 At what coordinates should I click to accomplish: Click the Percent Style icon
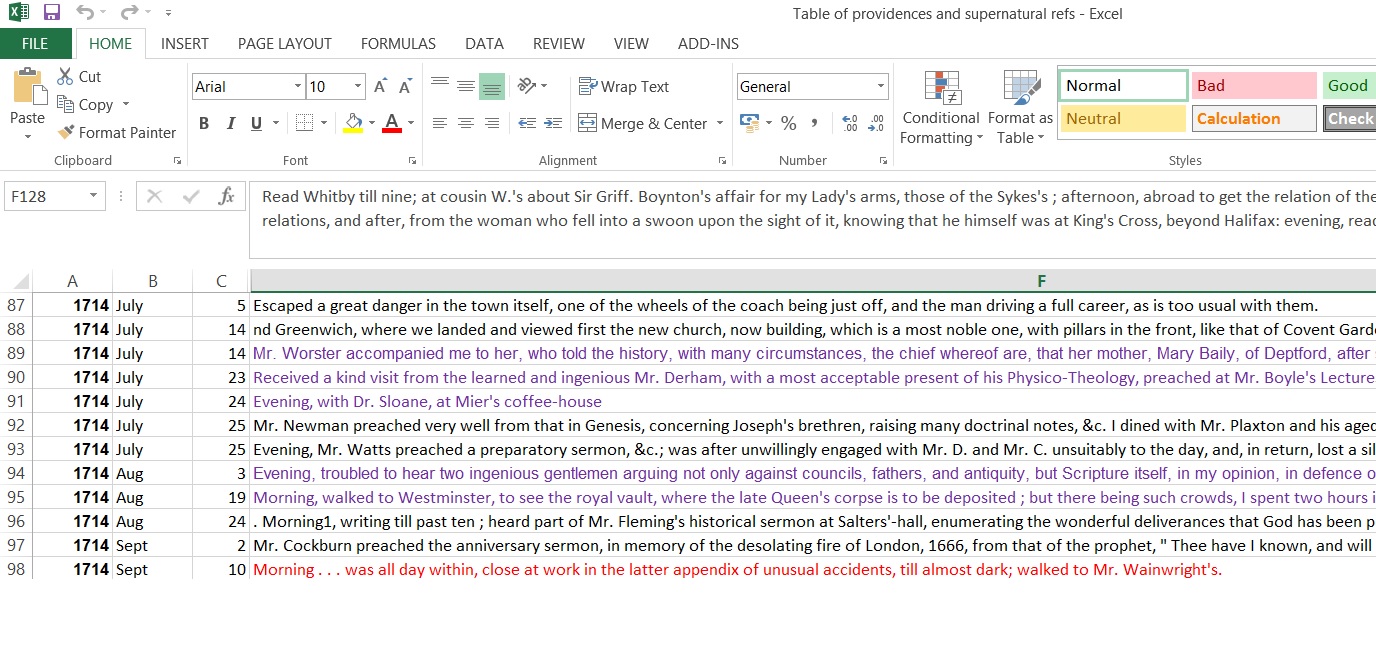click(789, 123)
